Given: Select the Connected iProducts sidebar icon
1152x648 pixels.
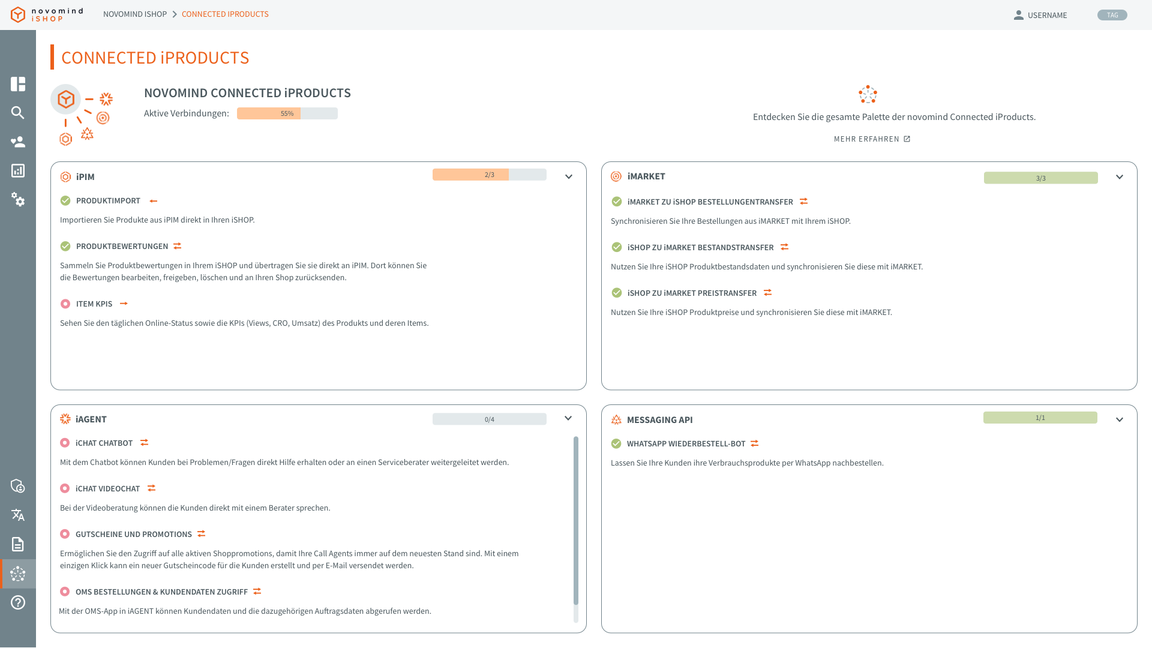Looking at the screenshot, I should click(x=18, y=574).
